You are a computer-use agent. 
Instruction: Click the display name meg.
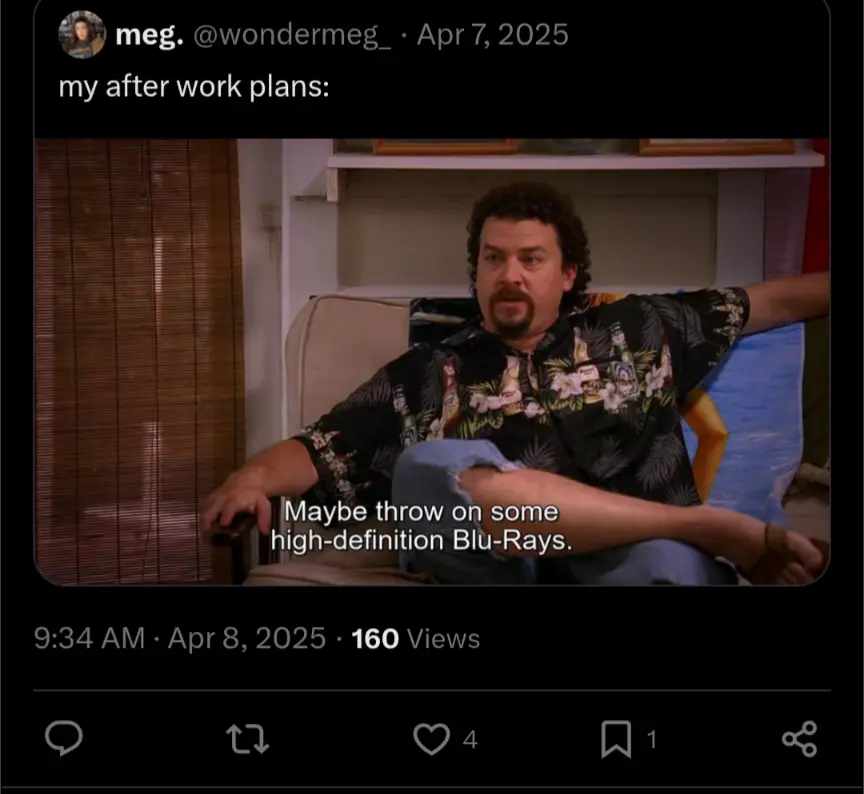point(149,35)
